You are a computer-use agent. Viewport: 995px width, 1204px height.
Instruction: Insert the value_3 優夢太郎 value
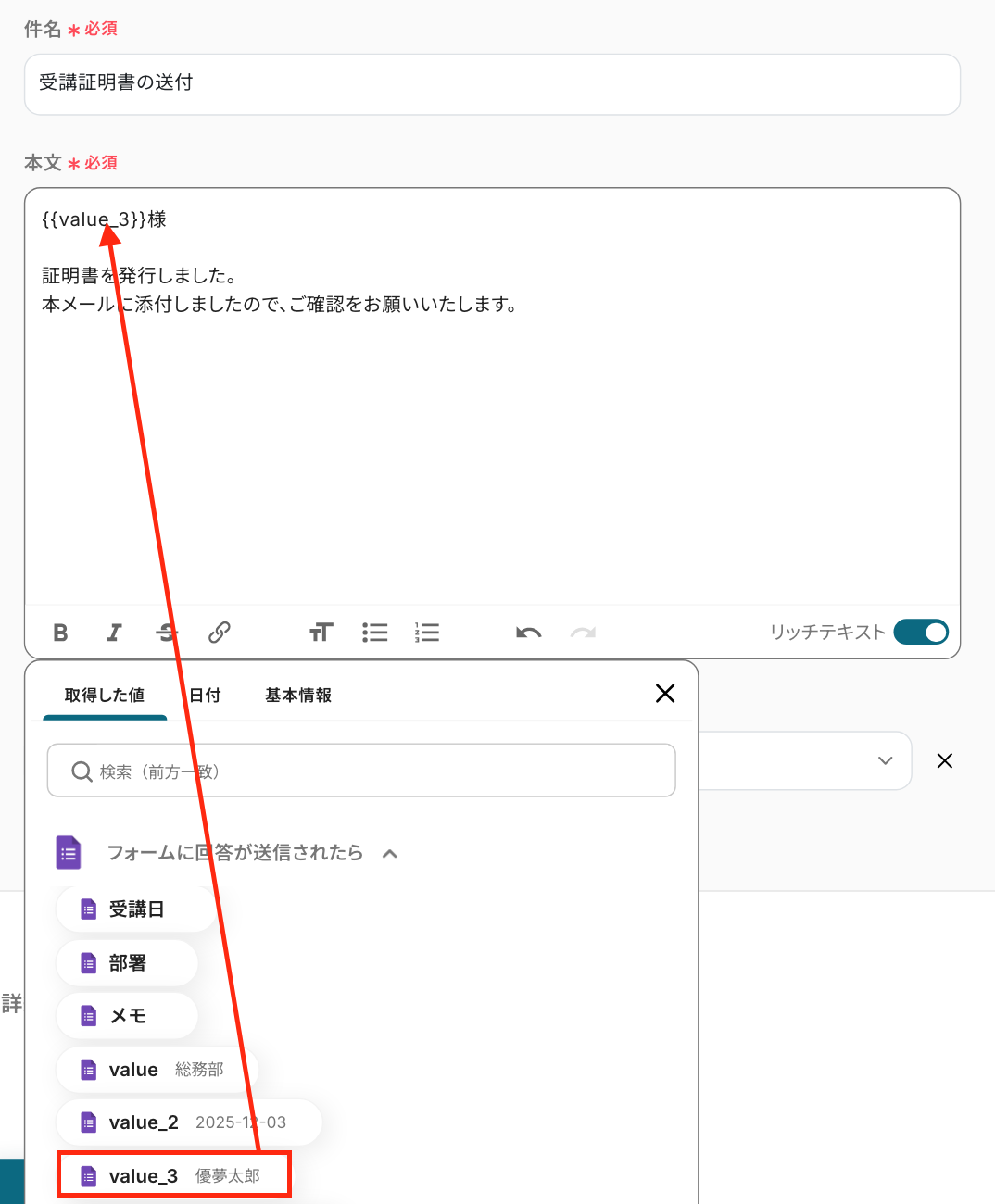[x=173, y=1175]
